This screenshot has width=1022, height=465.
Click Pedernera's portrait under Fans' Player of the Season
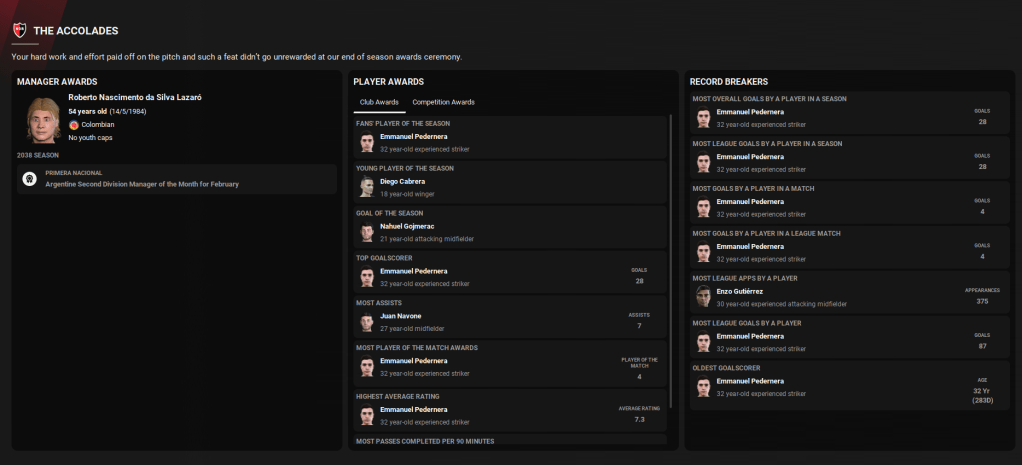pyautogui.click(x=367, y=142)
